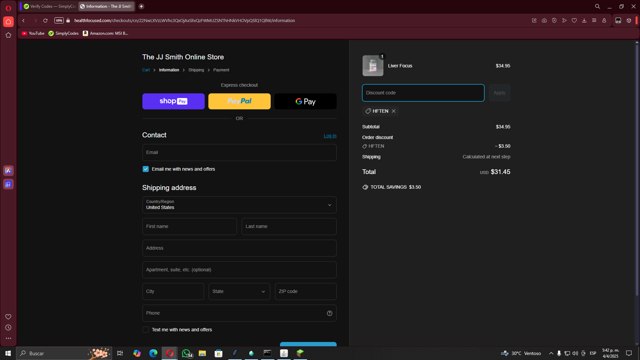Image resolution: width=640 pixels, height=360 pixels.
Task: Switch to Verify Codes SimplyCodes tab
Action: coord(49,7)
